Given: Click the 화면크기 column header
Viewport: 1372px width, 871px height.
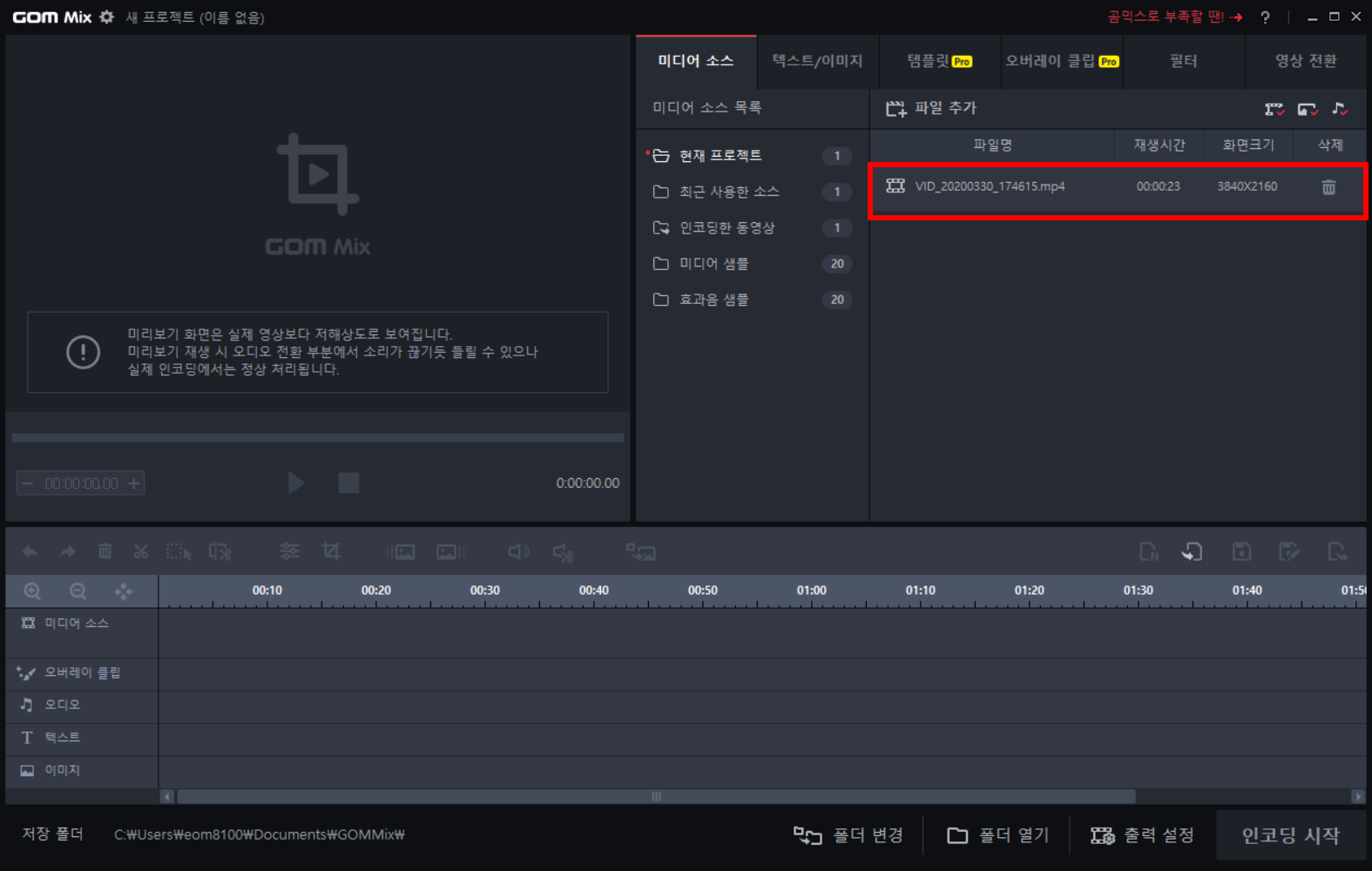Looking at the screenshot, I should tap(1247, 145).
